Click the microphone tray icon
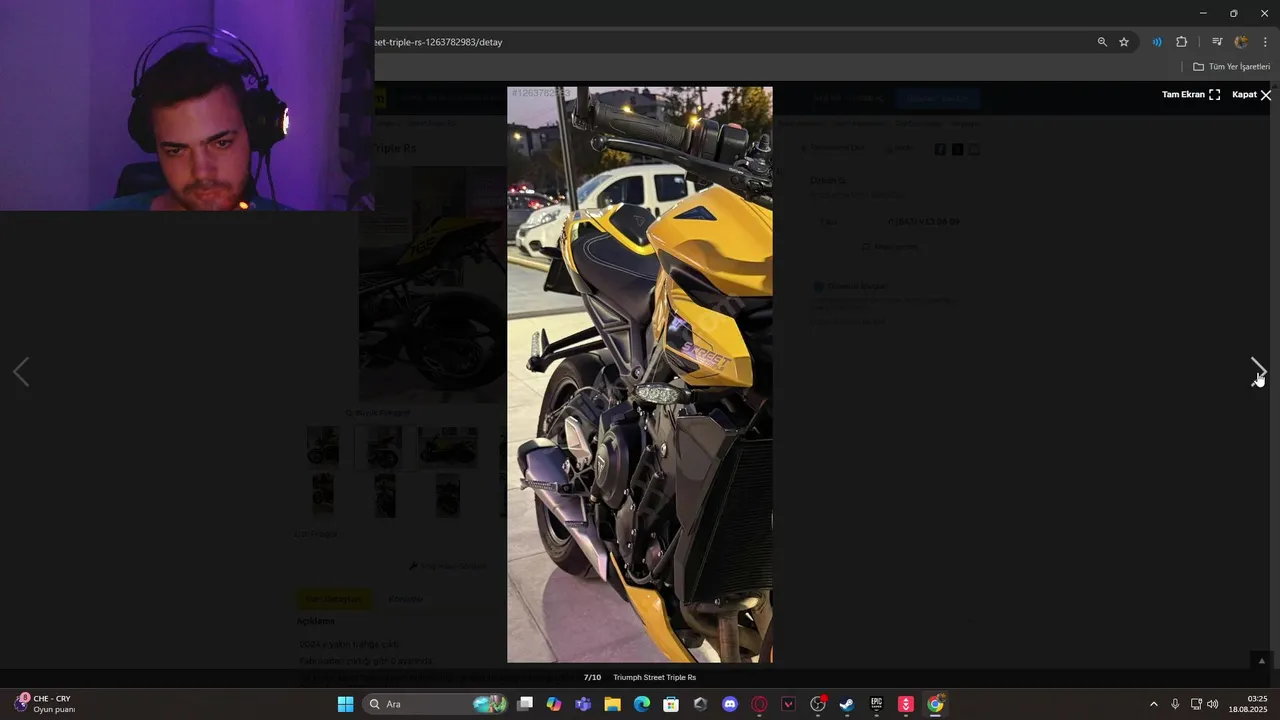This screenshot has width=1280, height=720. (x=1175, y=704)
